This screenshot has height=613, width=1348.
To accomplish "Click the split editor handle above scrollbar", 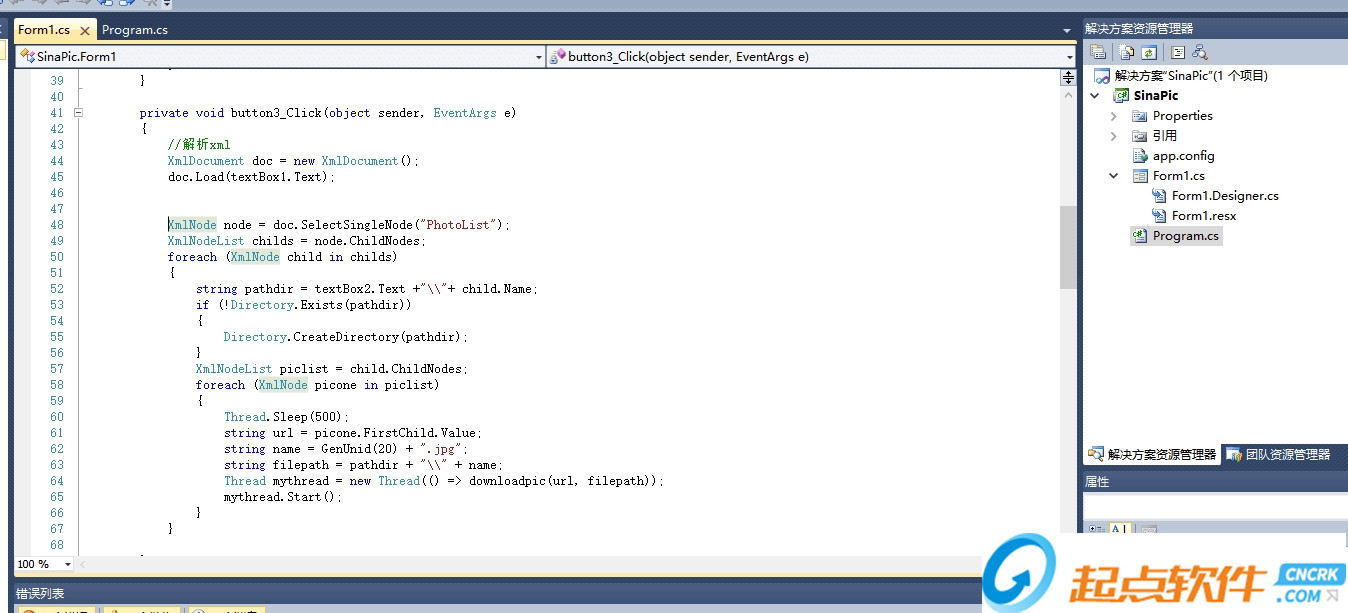I will [x=1068, y=77].
